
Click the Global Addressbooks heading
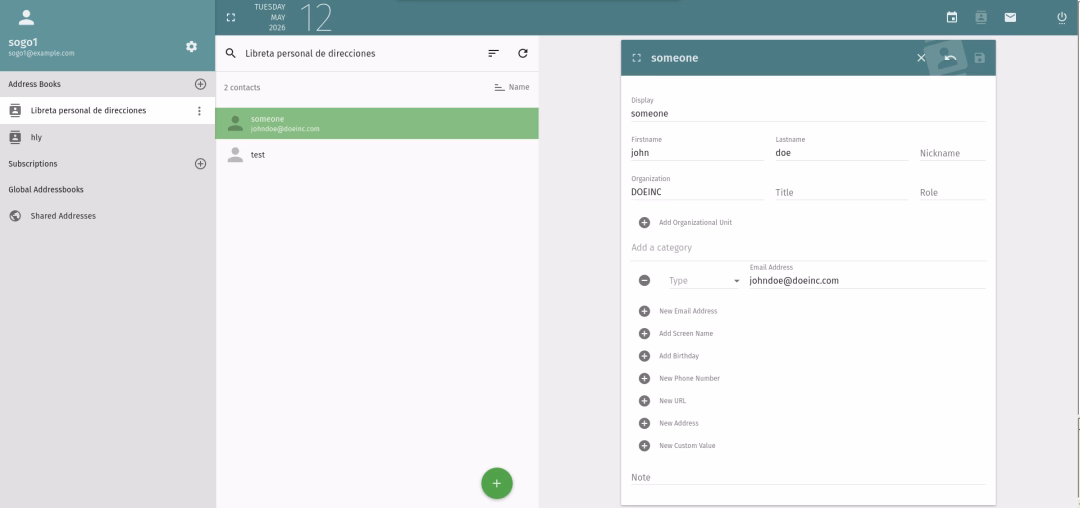point(46,189)
